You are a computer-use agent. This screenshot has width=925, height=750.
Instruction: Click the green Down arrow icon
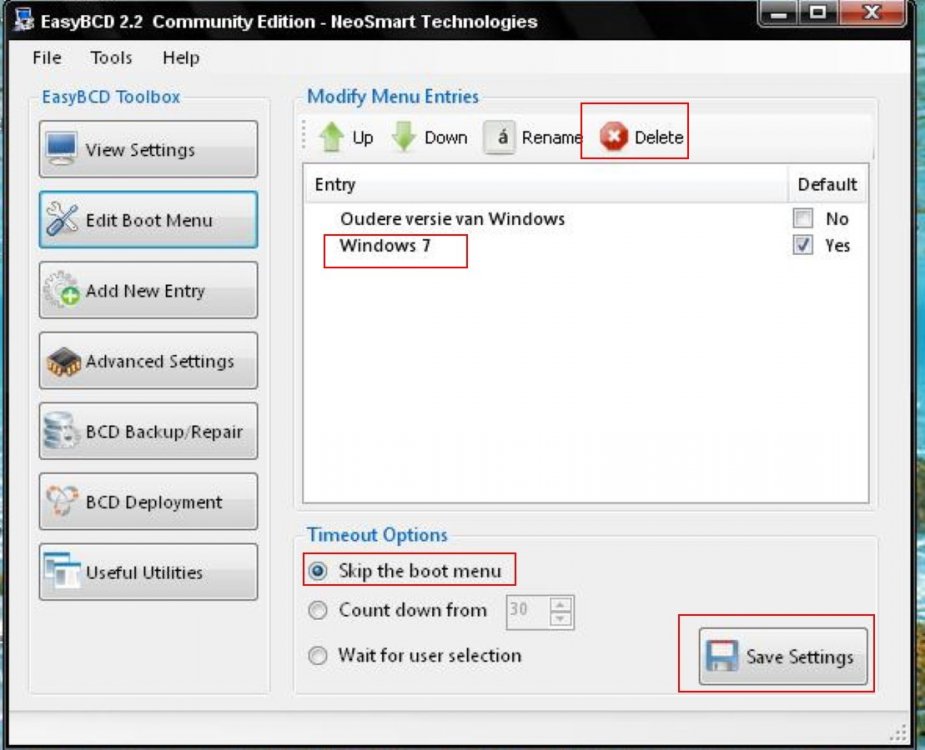tap(404, 137)
